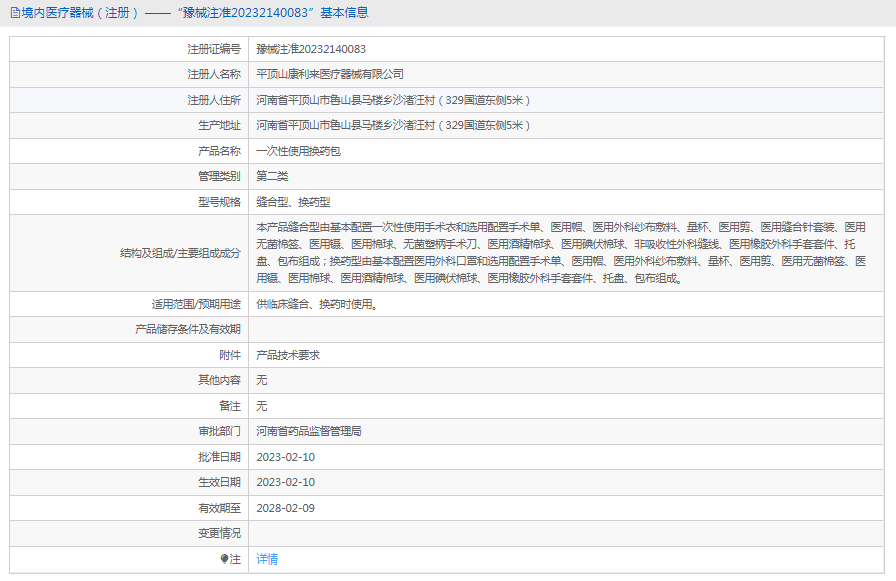Click the document icon beside the page title

[14, 13]
